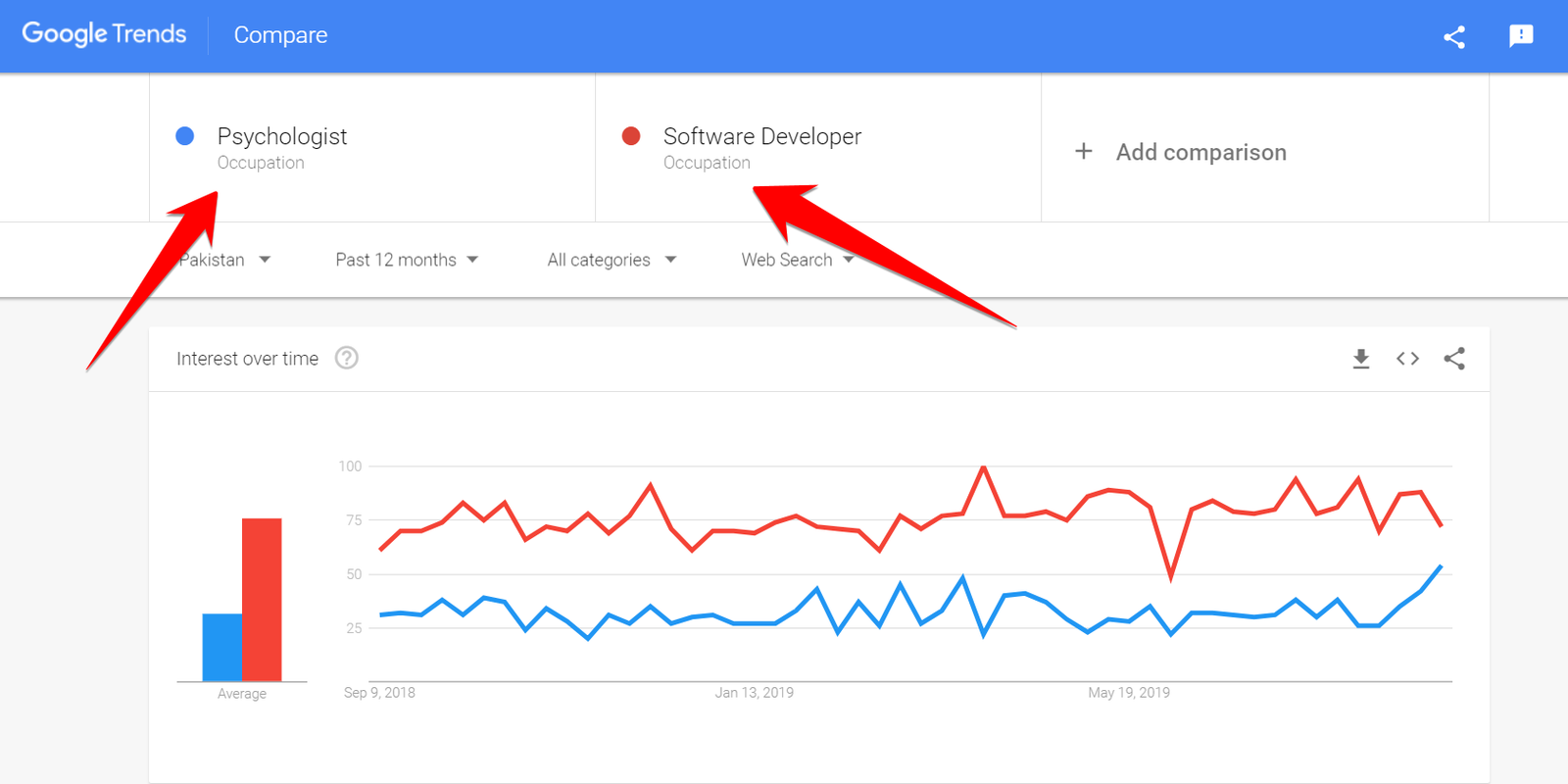Click the blue average bar in chart
Image resolution: width=1568 pixels, height=784 pixels.
(221, 647)
